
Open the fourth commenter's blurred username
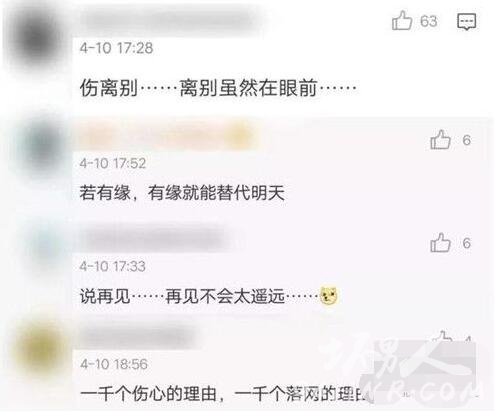point(140,337)
